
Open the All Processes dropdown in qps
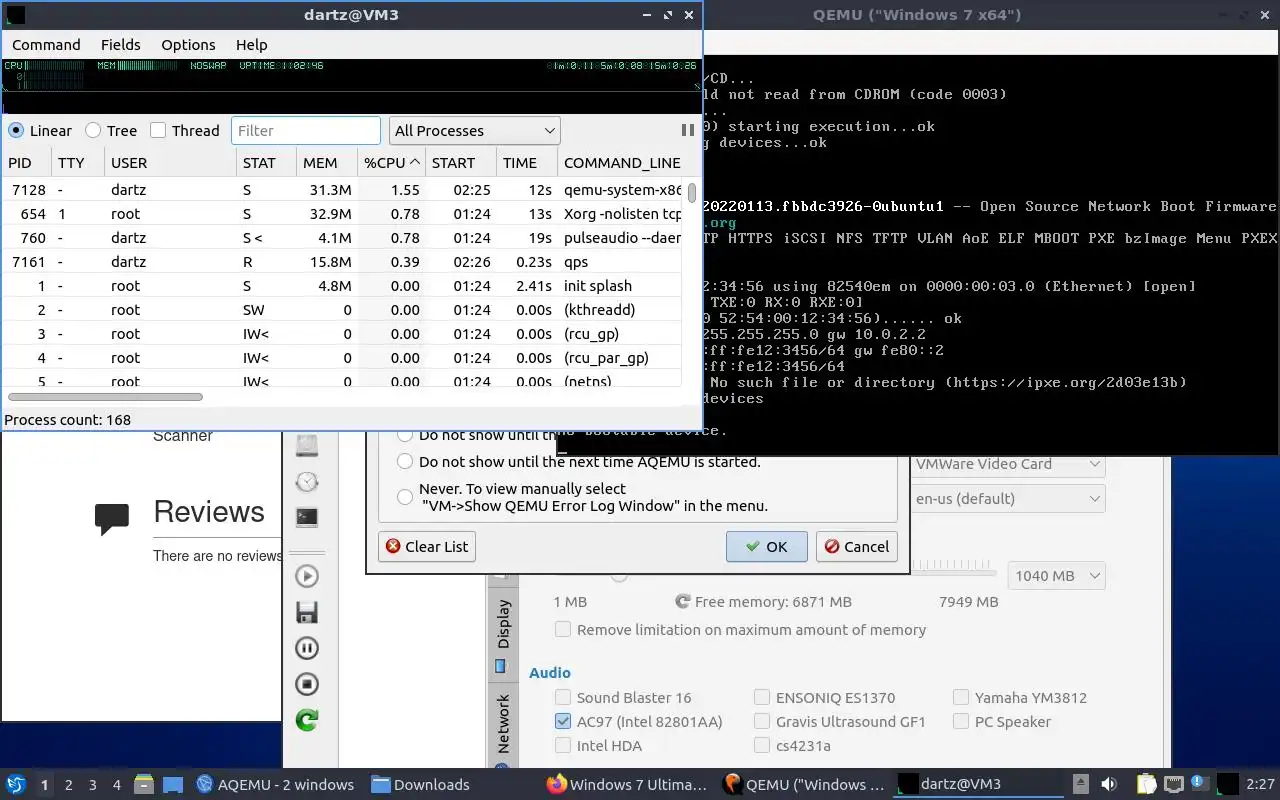pos(474,130)
